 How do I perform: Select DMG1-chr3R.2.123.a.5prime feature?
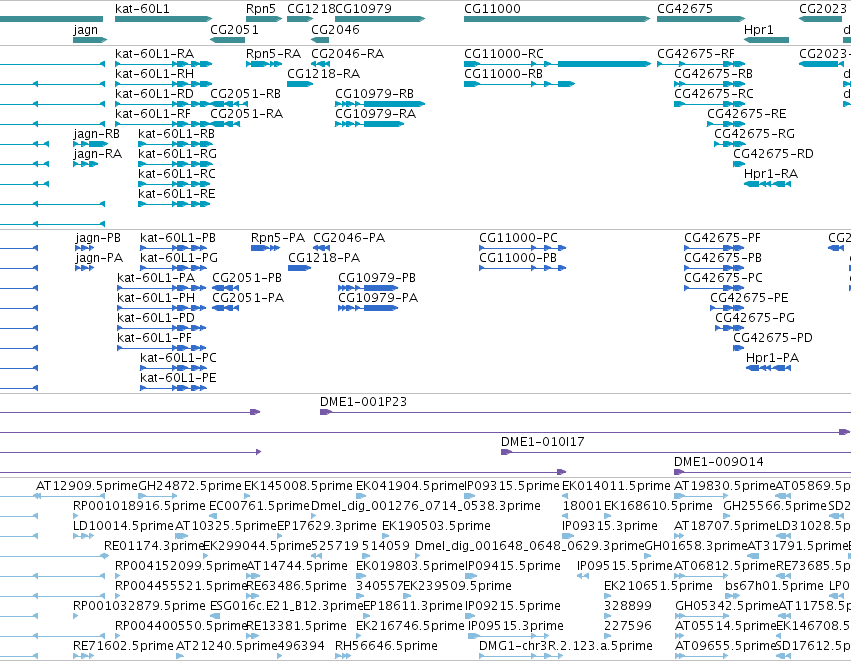click(x=522, y=656)
